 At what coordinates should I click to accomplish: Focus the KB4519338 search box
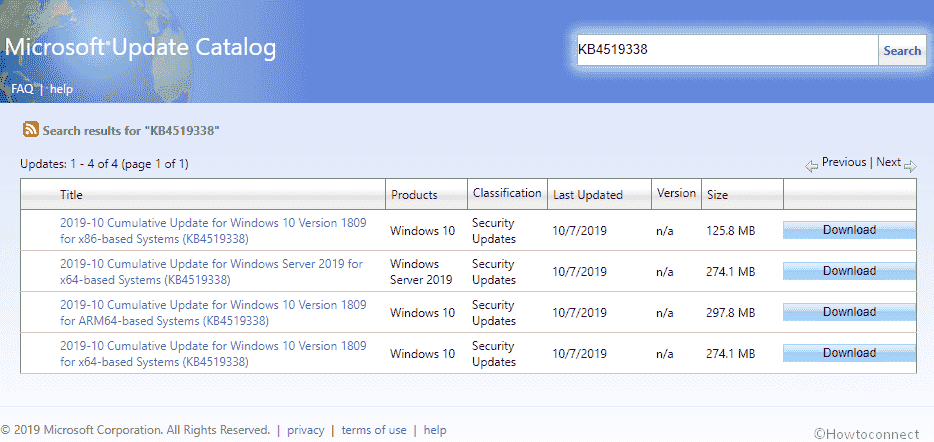tap(727, 51)
